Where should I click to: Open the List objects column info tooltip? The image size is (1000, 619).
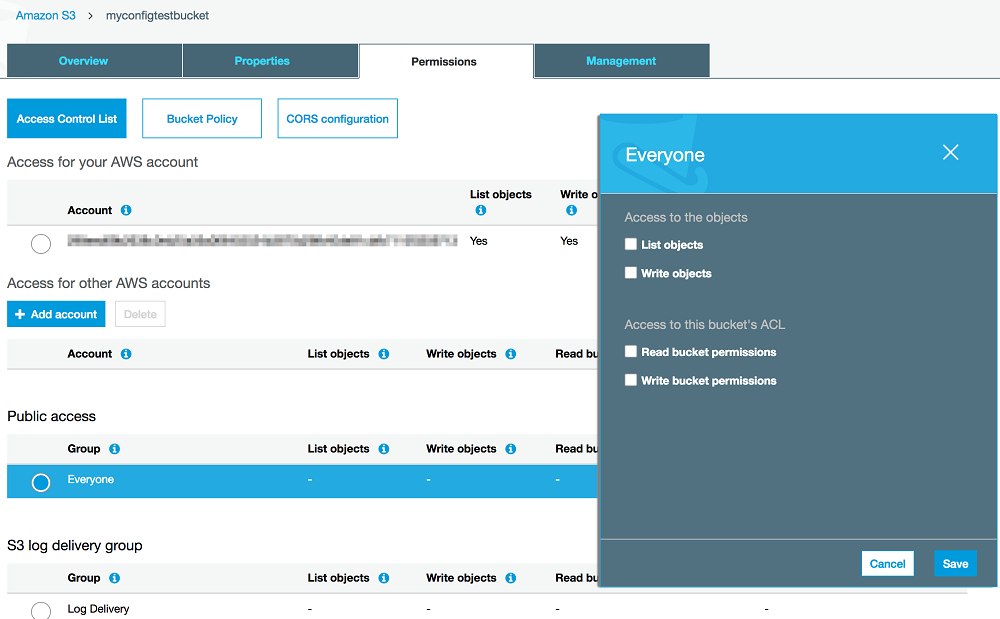click(x=481, y=210)
